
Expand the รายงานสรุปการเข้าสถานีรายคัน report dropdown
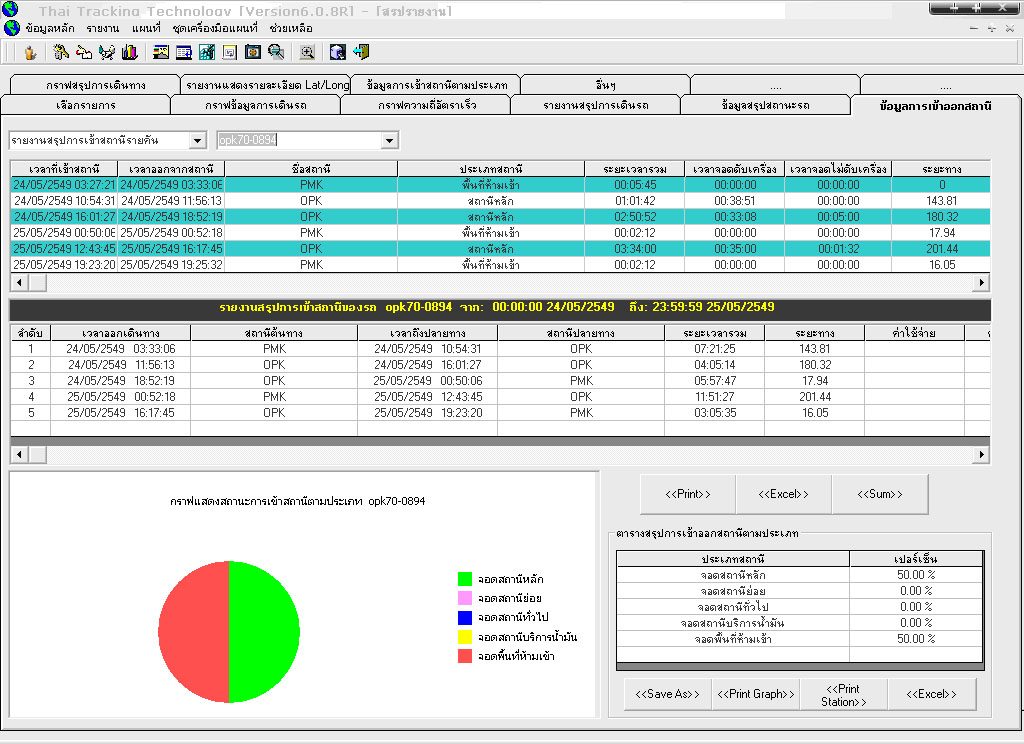[197, 141]
